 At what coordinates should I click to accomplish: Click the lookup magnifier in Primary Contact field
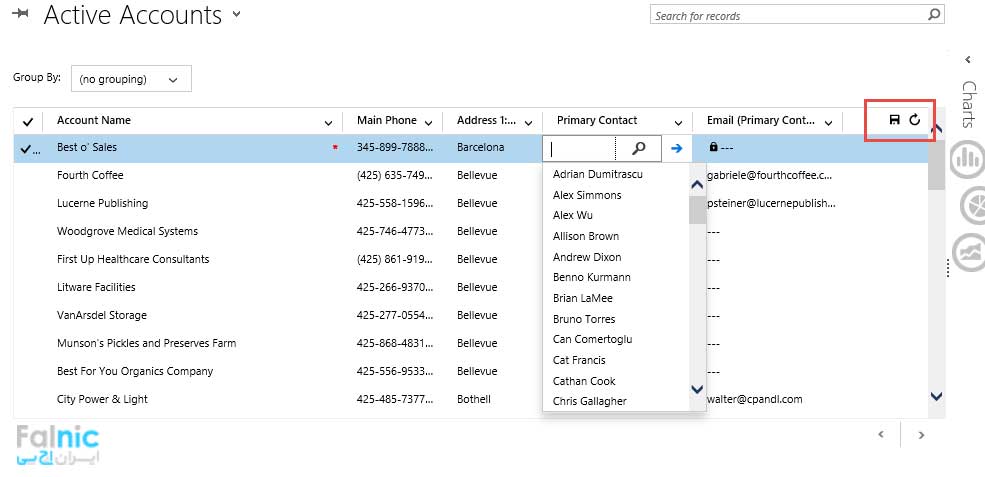638,148
